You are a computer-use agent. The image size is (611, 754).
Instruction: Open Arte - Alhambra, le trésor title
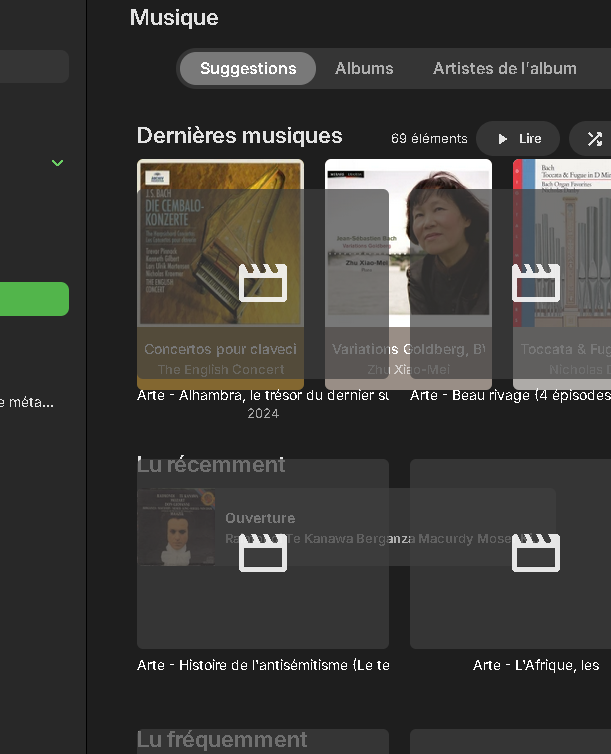263,395
